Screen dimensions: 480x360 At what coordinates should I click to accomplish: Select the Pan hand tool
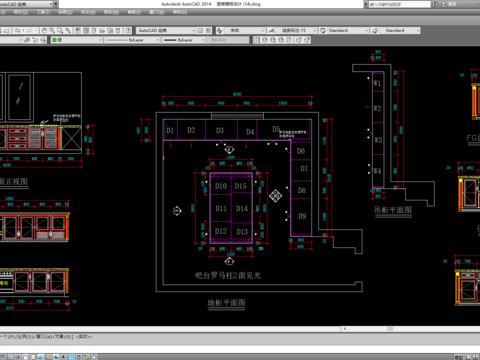44,30
